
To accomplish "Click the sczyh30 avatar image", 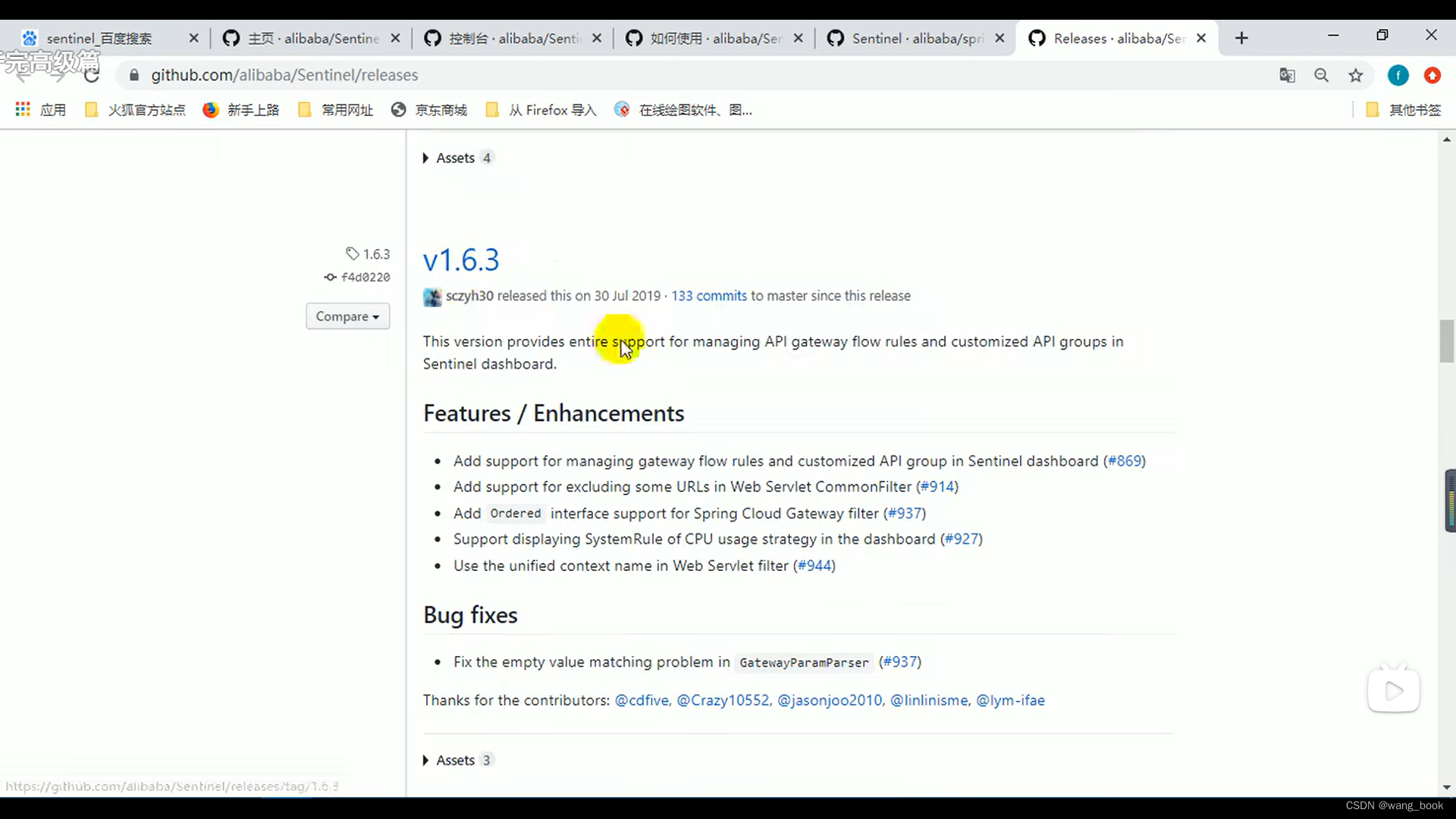I will [432, 297].
